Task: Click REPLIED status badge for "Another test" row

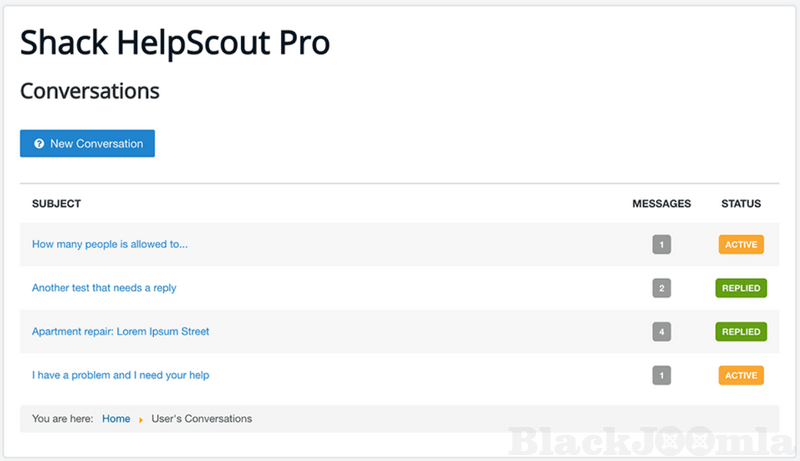Action: (741, 288)
